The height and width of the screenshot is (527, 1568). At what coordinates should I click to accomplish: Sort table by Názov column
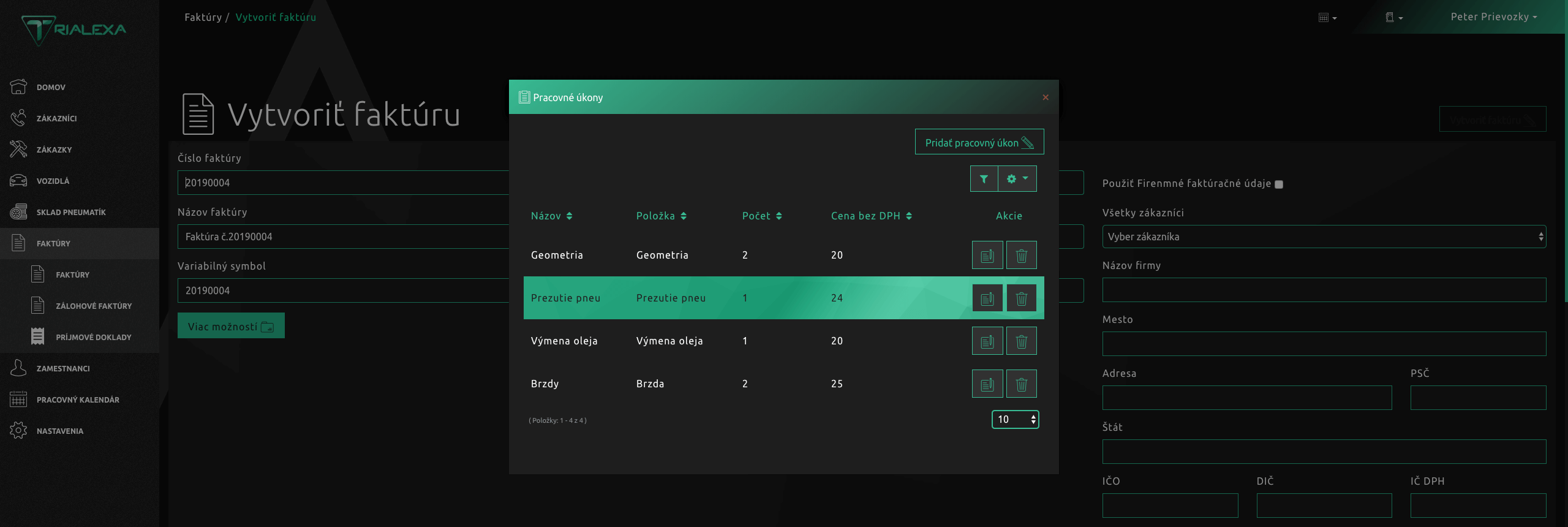pos(551,216)
